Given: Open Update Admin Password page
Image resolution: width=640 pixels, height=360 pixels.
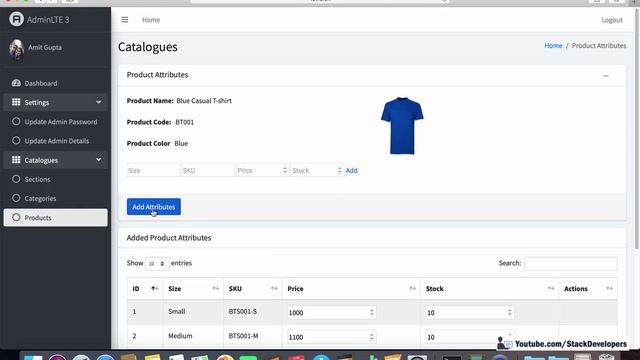Looking at the screenshot, I should click(56, 122).
